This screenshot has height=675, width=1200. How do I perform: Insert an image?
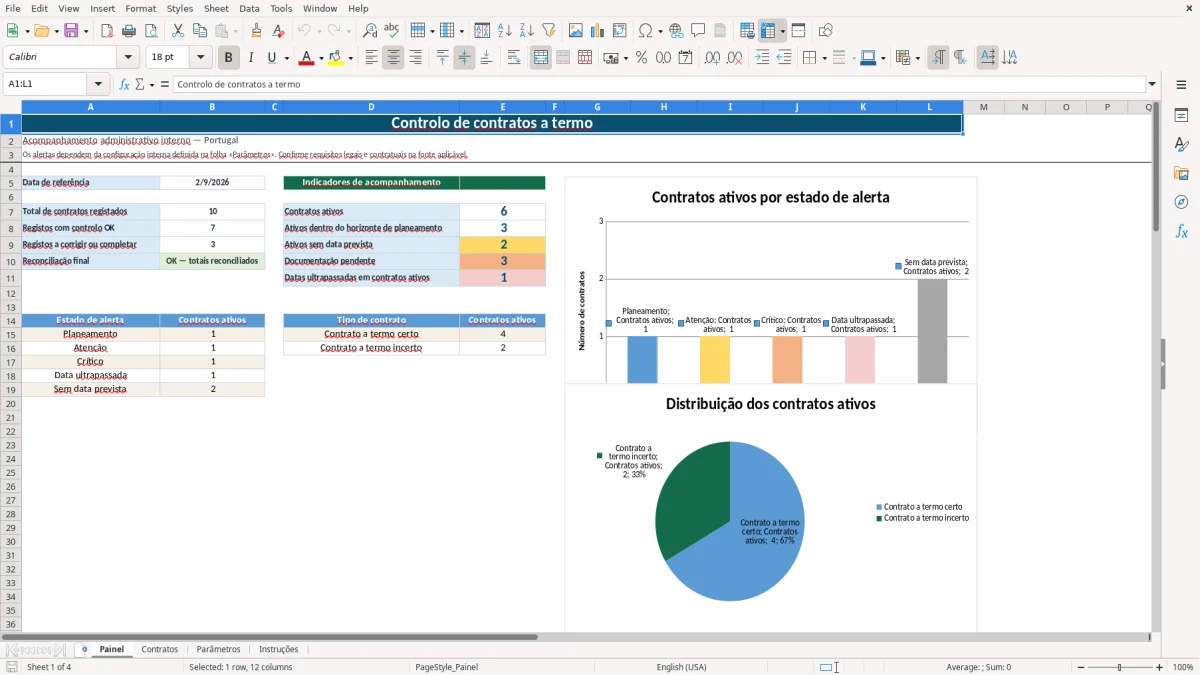point(576,31)
